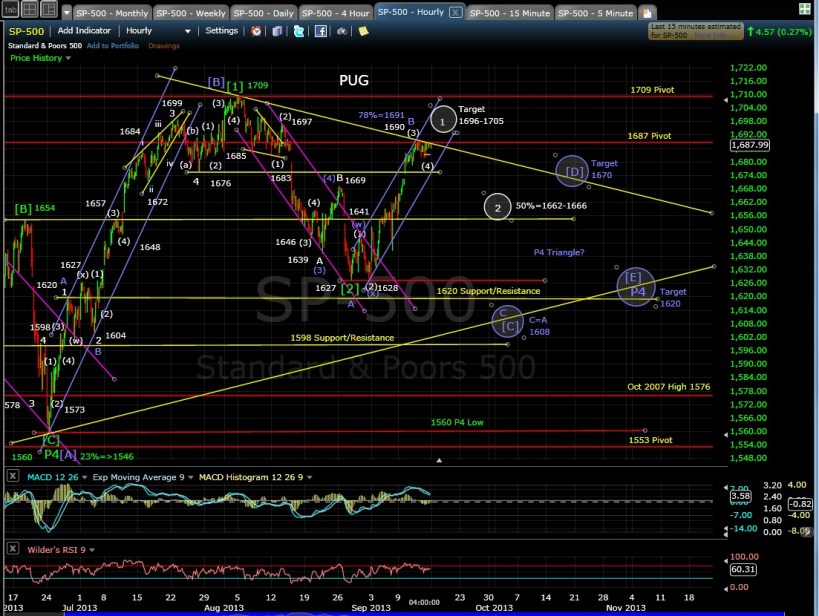Open the SP-500 - Daily tab
819x616 pixels.
tap(263, 13)
